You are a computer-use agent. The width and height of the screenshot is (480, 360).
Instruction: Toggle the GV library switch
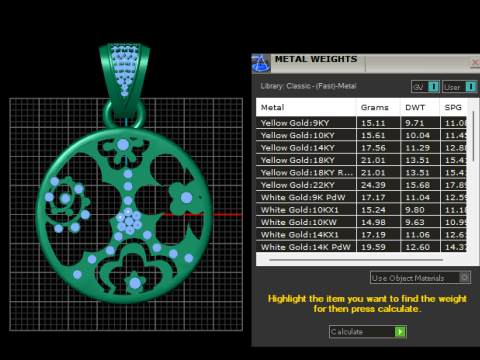426,87
